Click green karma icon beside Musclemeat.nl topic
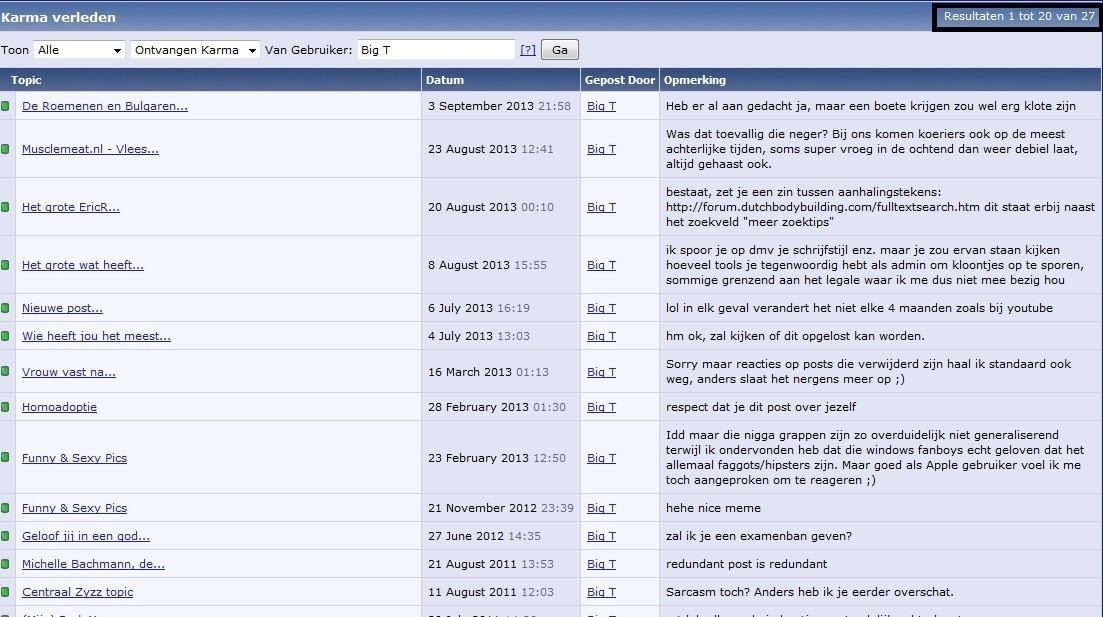 tap(5, 149)
